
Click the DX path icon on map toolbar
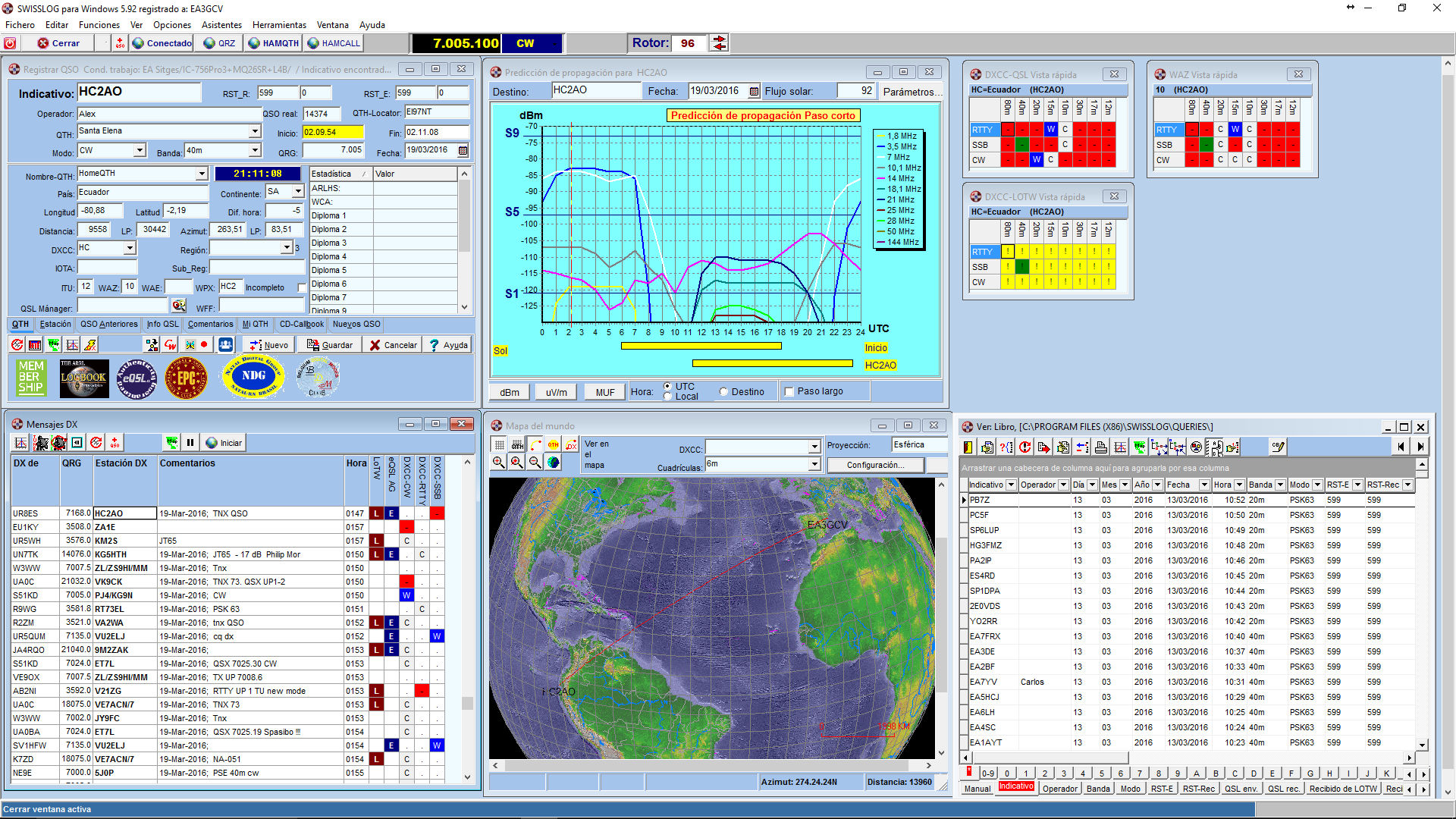572,445
